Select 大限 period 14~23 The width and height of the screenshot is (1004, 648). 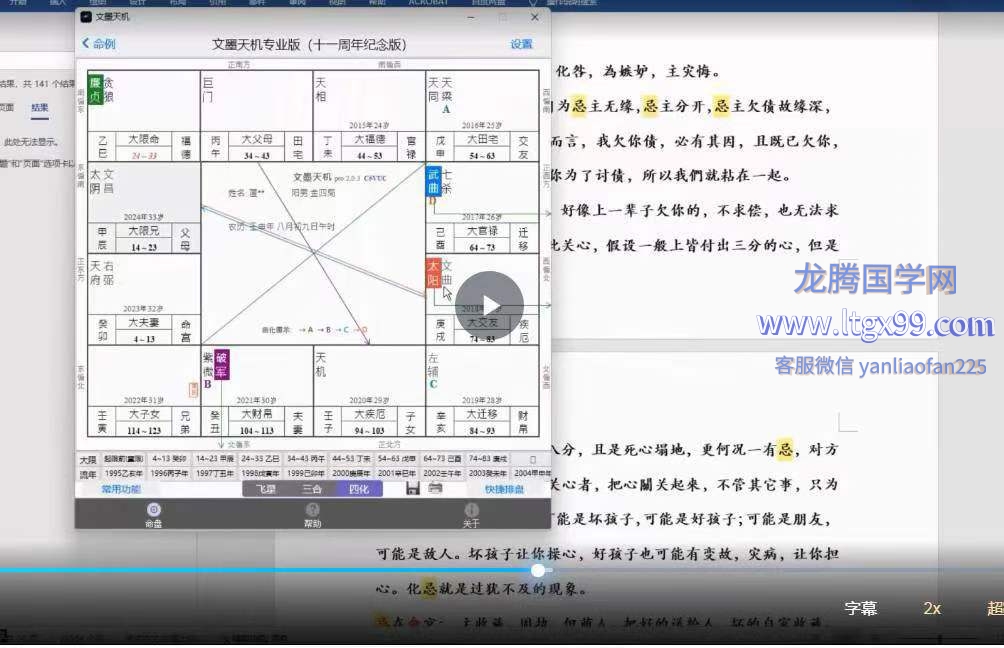click(x=215, y=459)
